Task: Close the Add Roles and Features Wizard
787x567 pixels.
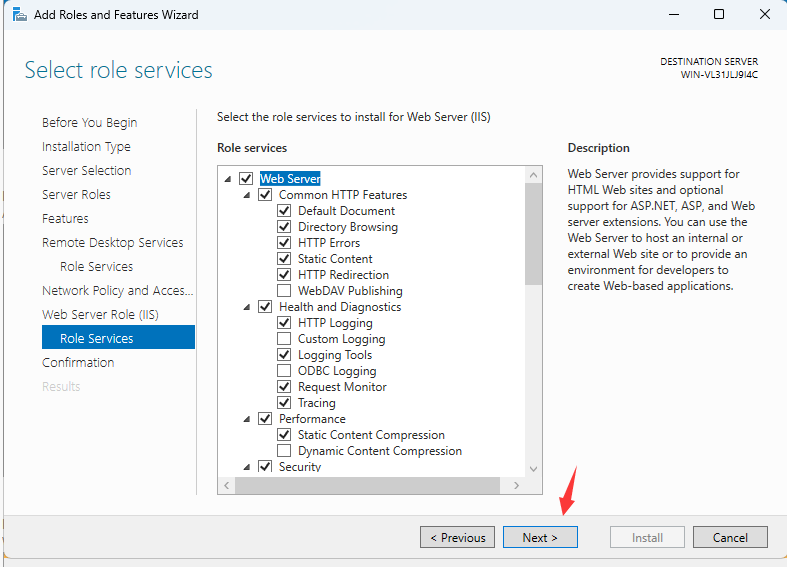Action: pos(764,14)
